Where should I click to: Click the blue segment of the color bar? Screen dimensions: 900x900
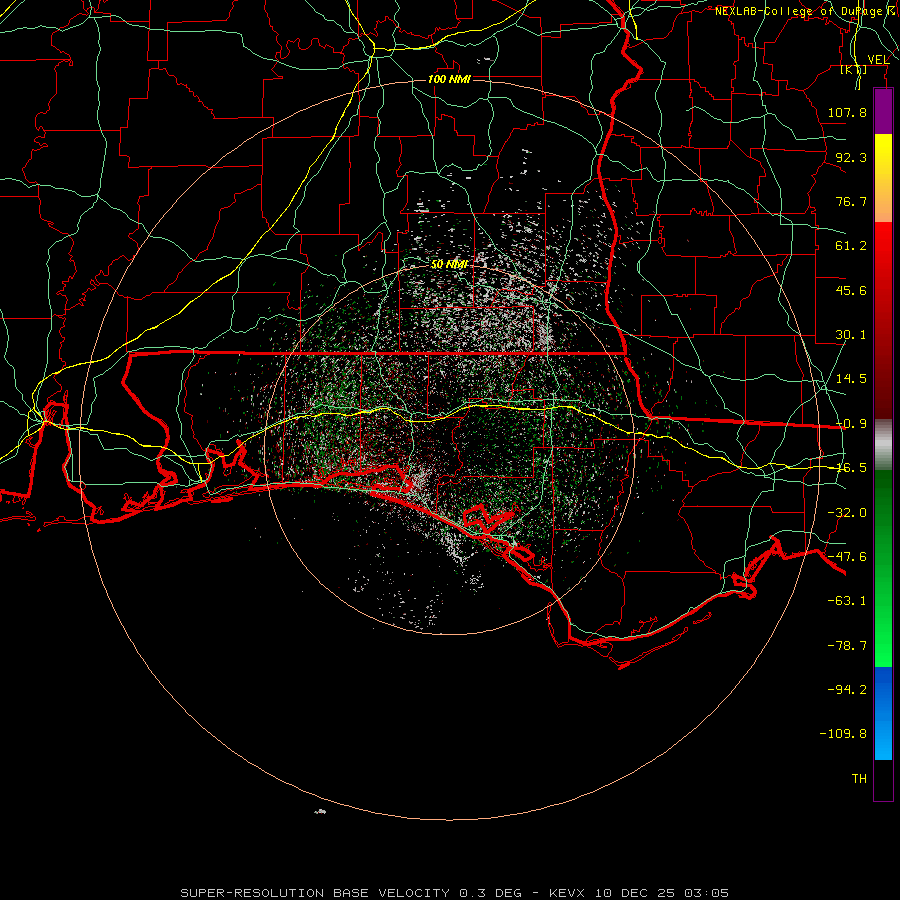(x=883, y=713)
